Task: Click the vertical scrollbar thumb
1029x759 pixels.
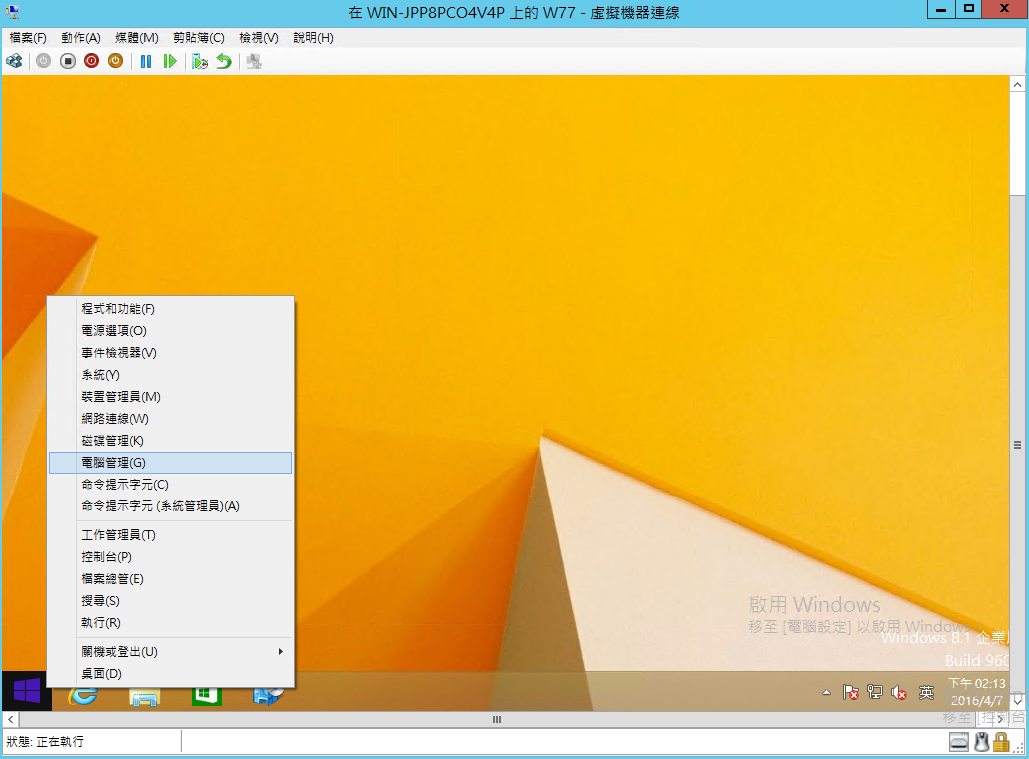Action: tap(1017, 445)
